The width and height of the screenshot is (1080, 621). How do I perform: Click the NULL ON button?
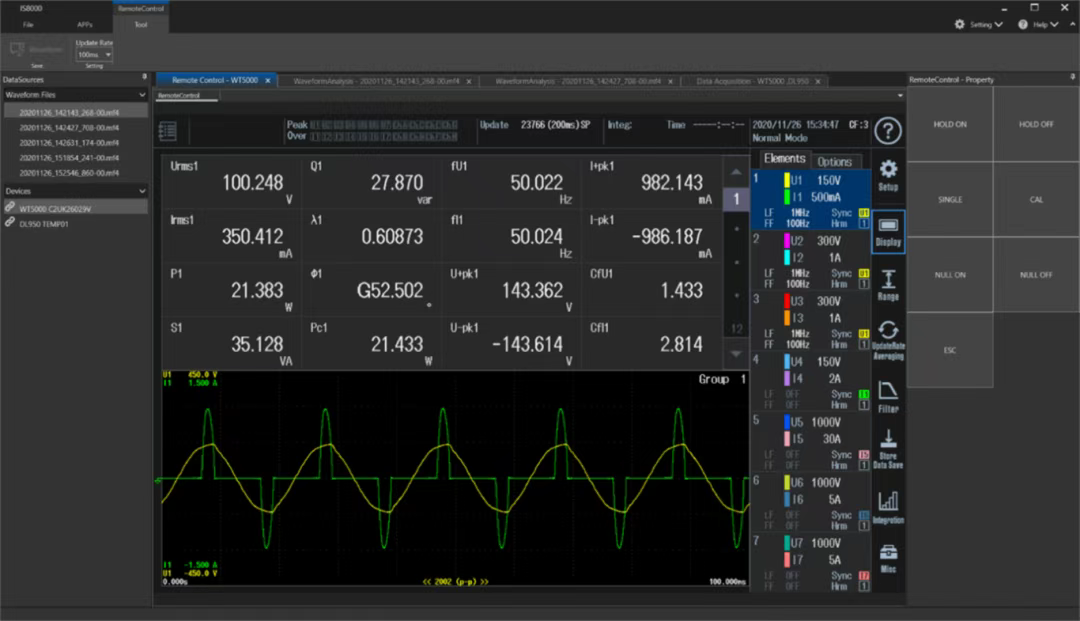(x=950, y=275)
